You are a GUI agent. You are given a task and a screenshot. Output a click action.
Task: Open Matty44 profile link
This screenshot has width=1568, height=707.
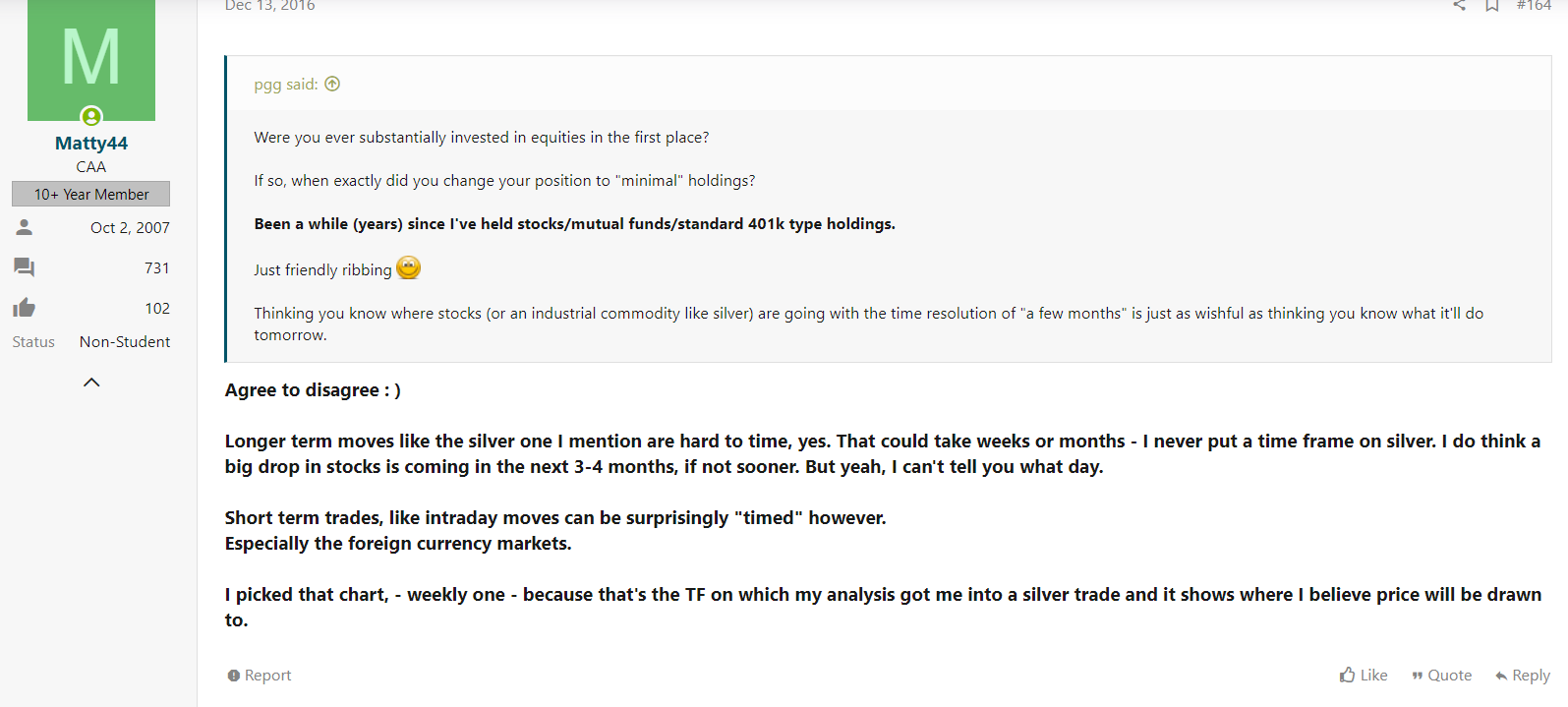click(x=91, y=143)
